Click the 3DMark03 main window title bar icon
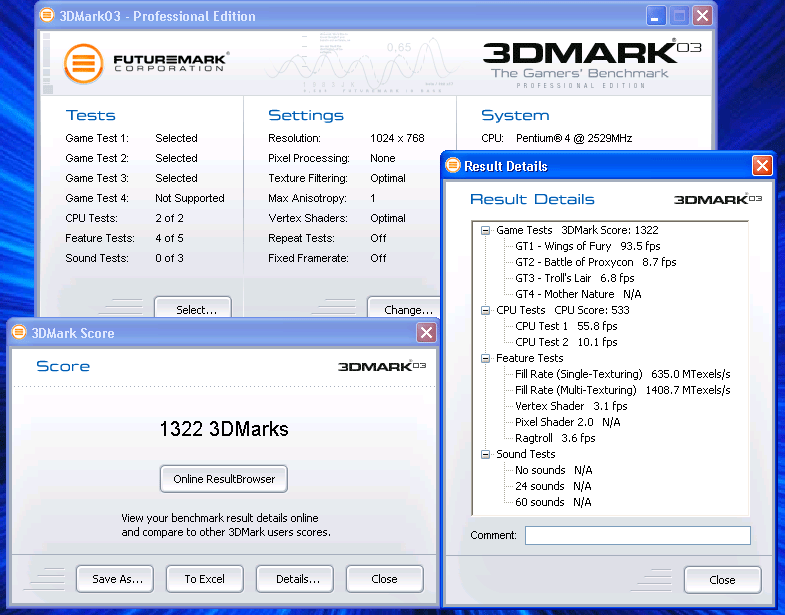 tap(47, 15)
